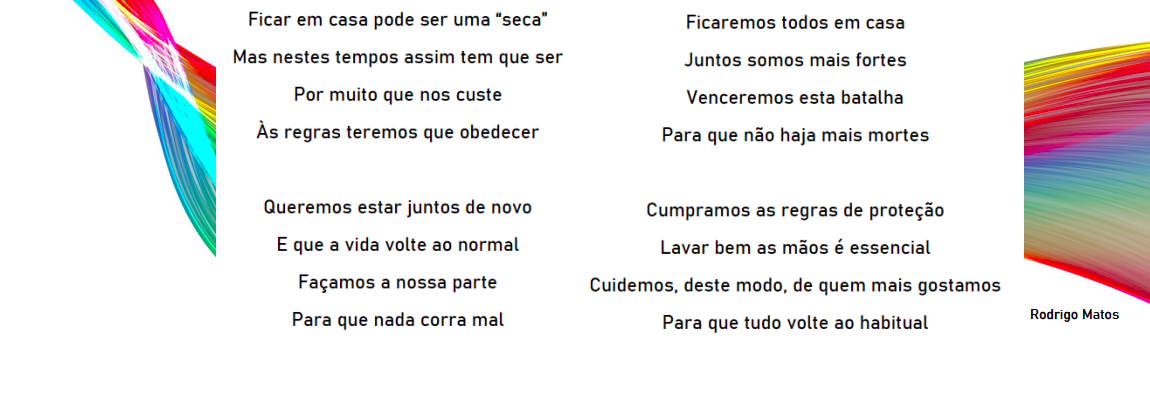Select "Lavar bem as mãos é essencial"
1150x405 pixels.
[x=795, y=248]
